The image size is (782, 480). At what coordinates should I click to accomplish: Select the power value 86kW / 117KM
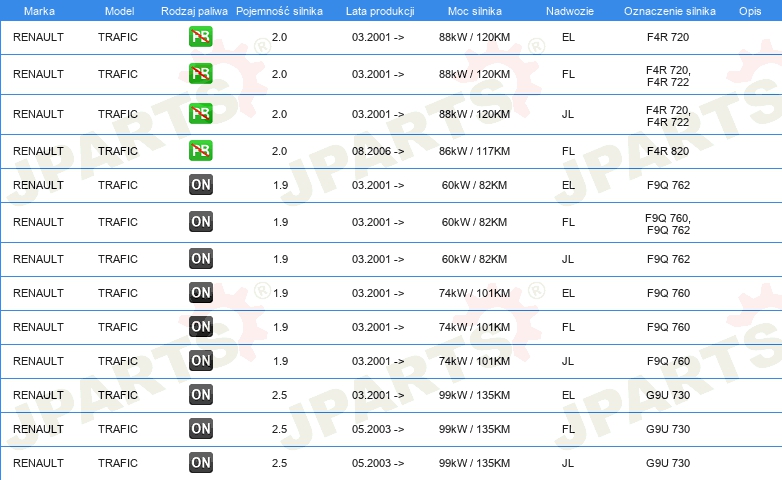[x=474, y=151]
